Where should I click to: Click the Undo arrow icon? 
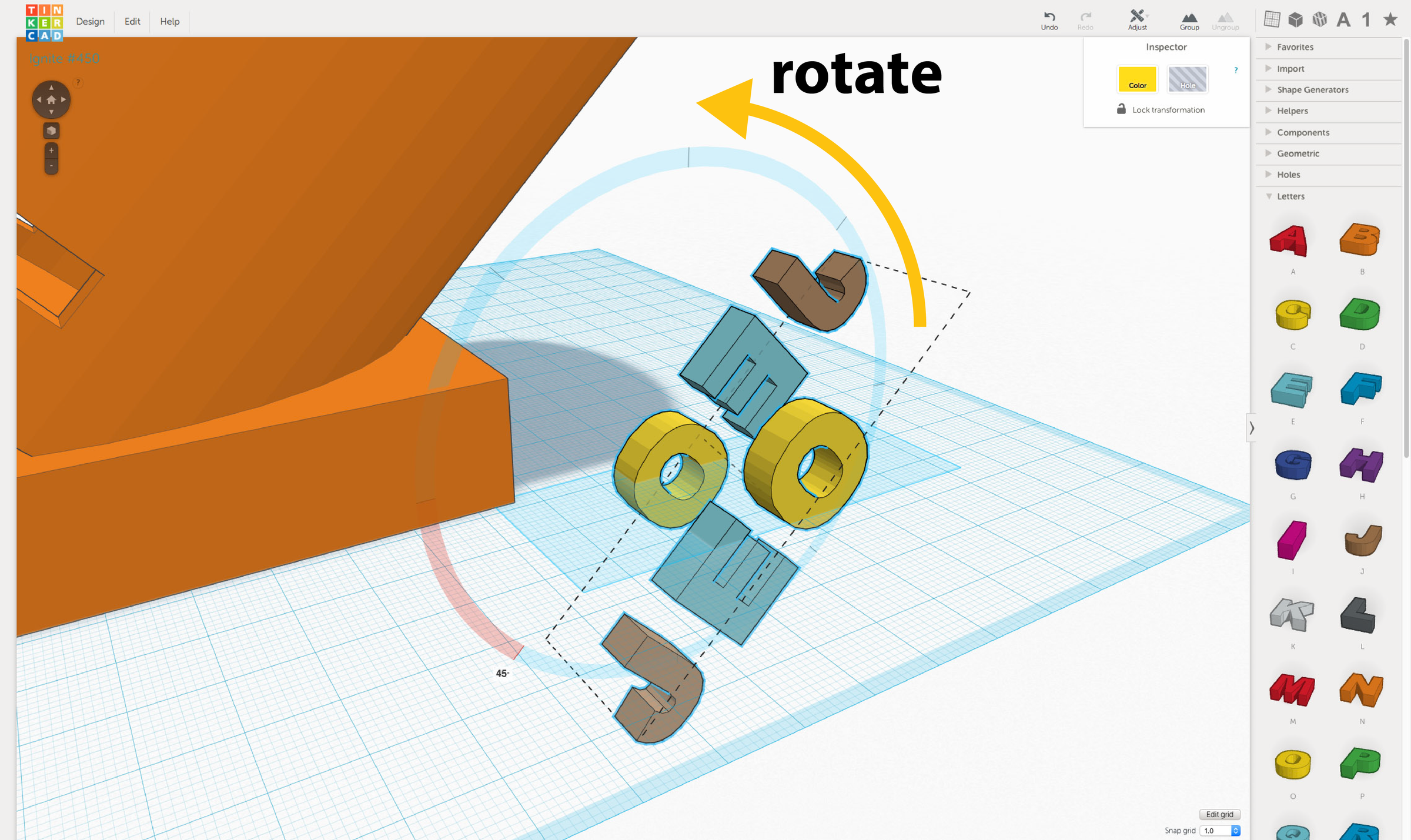[1049, 16]
